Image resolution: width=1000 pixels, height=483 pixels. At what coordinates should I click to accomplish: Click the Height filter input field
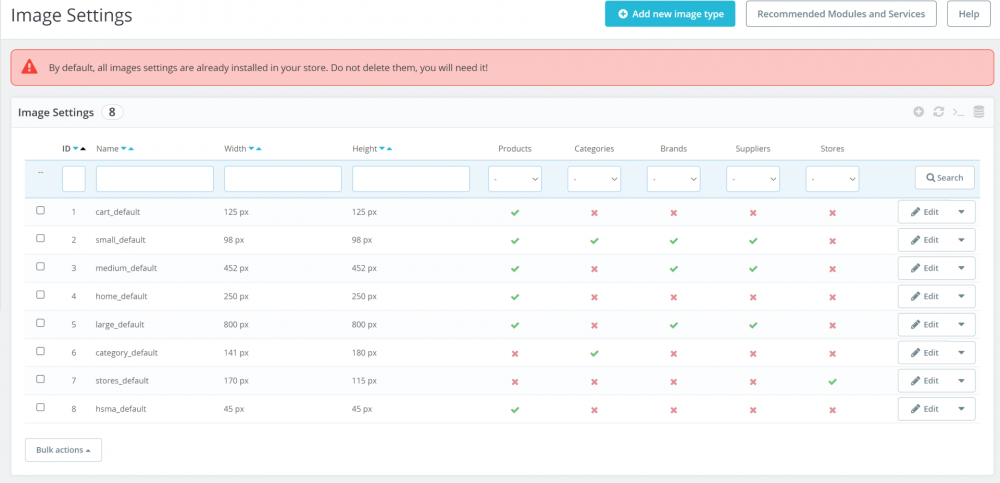tap(411, 179)
